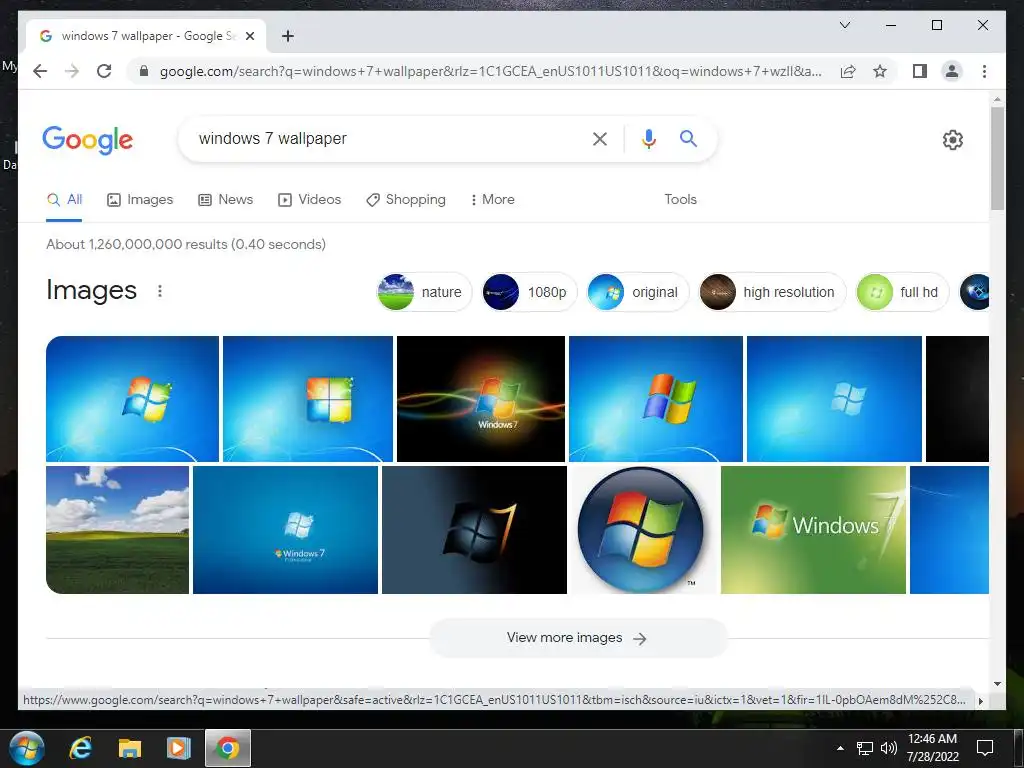The height and width of the screenshot is (768, 1024).
Task: Open the volume speaker tray icon
Action: pos(888,748)
